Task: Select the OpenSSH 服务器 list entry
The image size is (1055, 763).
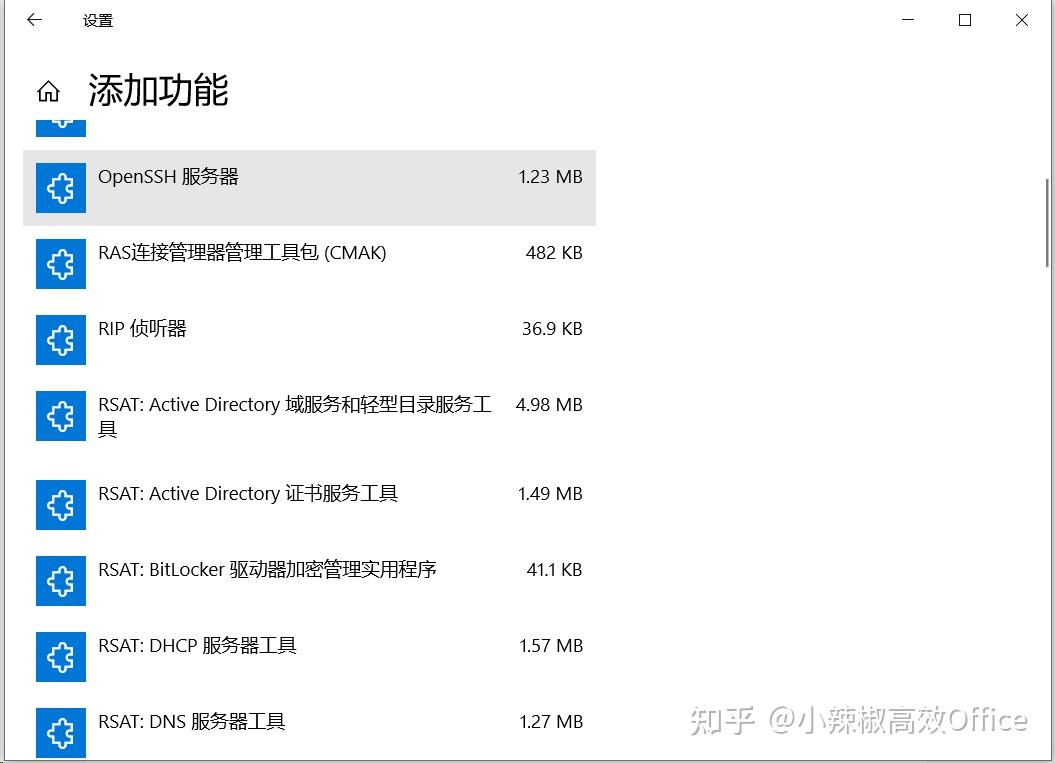Action: click(x=310, y=188)
